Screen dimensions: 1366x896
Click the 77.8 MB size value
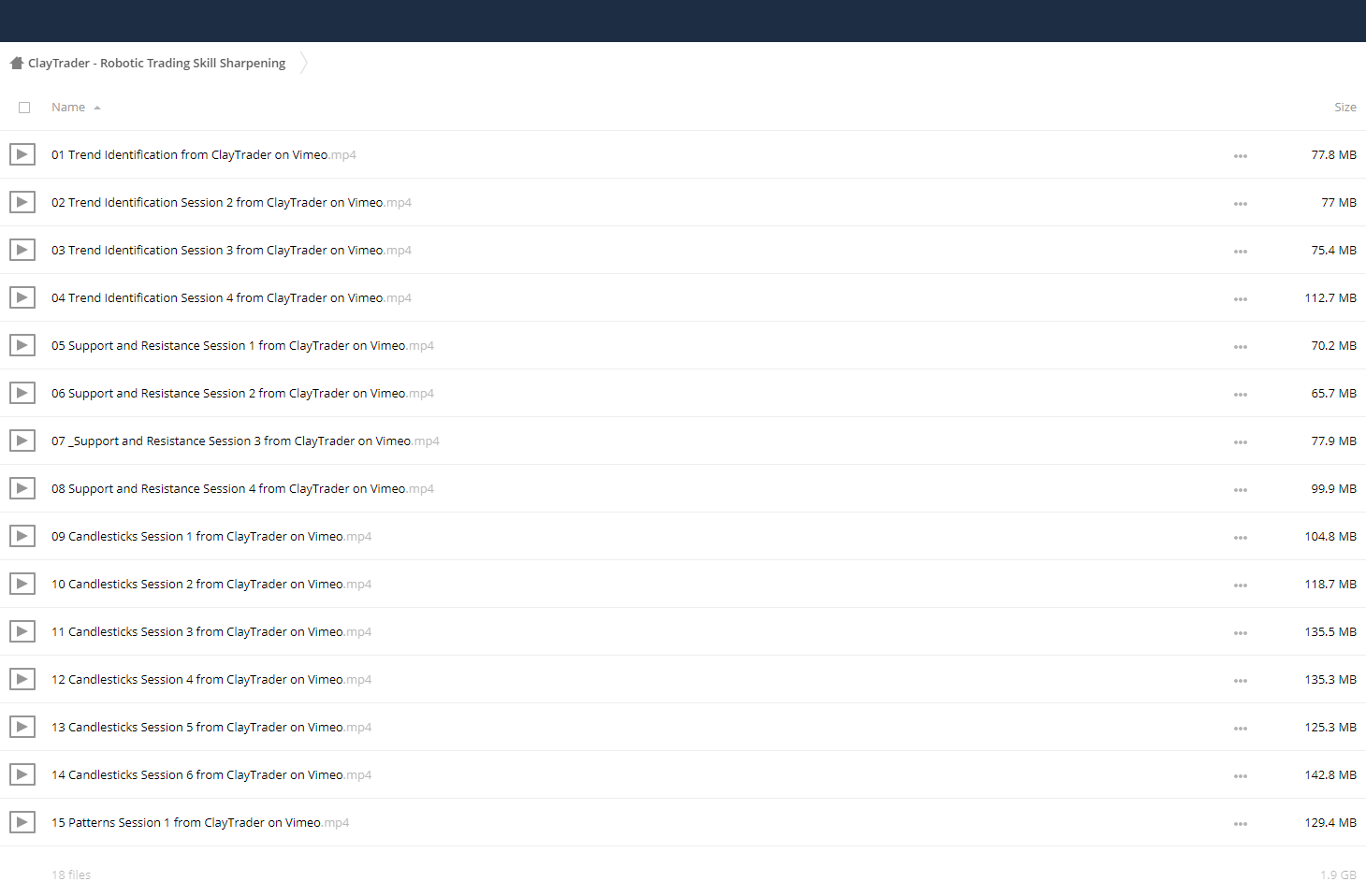(1333, 155)
